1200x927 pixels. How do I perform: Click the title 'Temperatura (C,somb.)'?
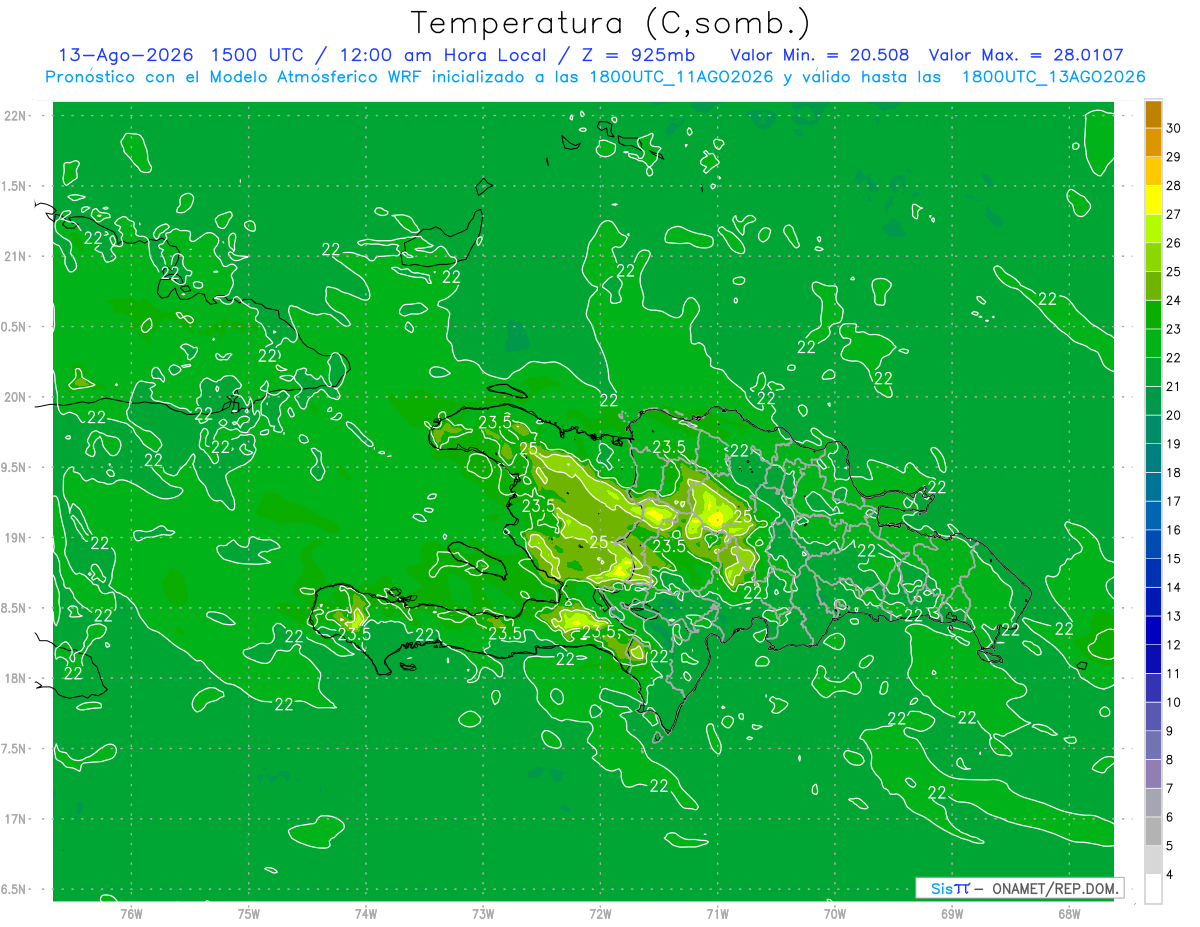pyautogui.click(x=610, y=23)
